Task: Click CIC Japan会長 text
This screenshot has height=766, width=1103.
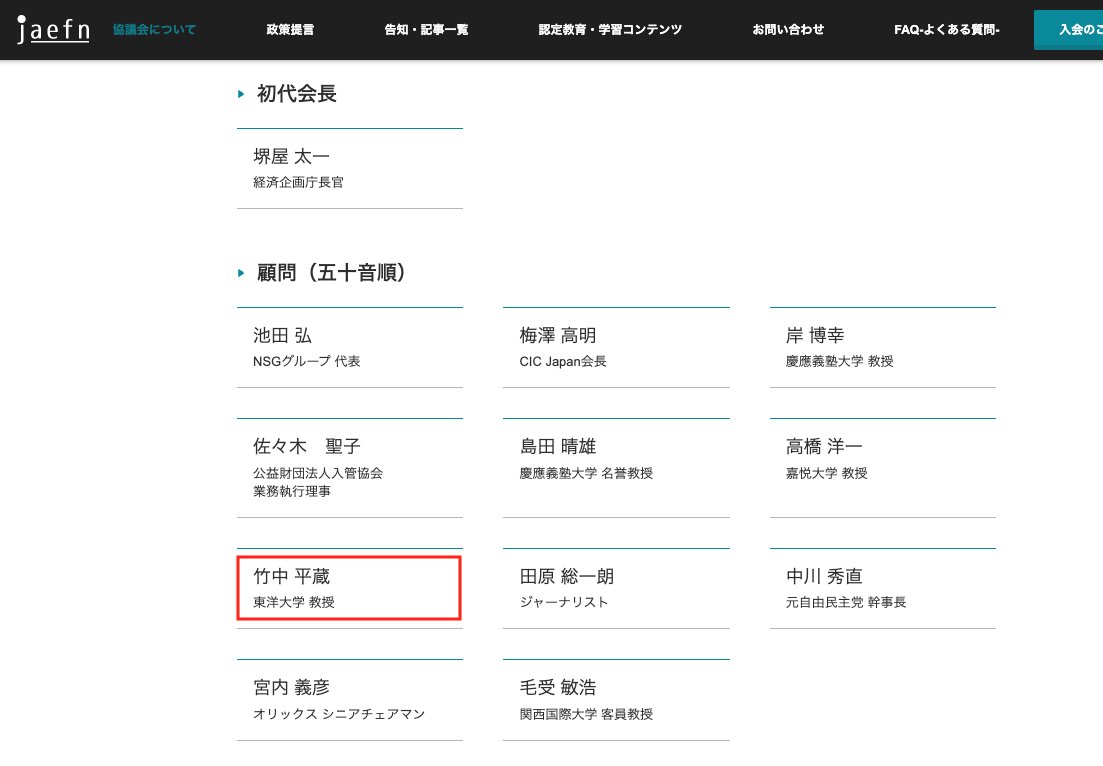Action: 563,361
